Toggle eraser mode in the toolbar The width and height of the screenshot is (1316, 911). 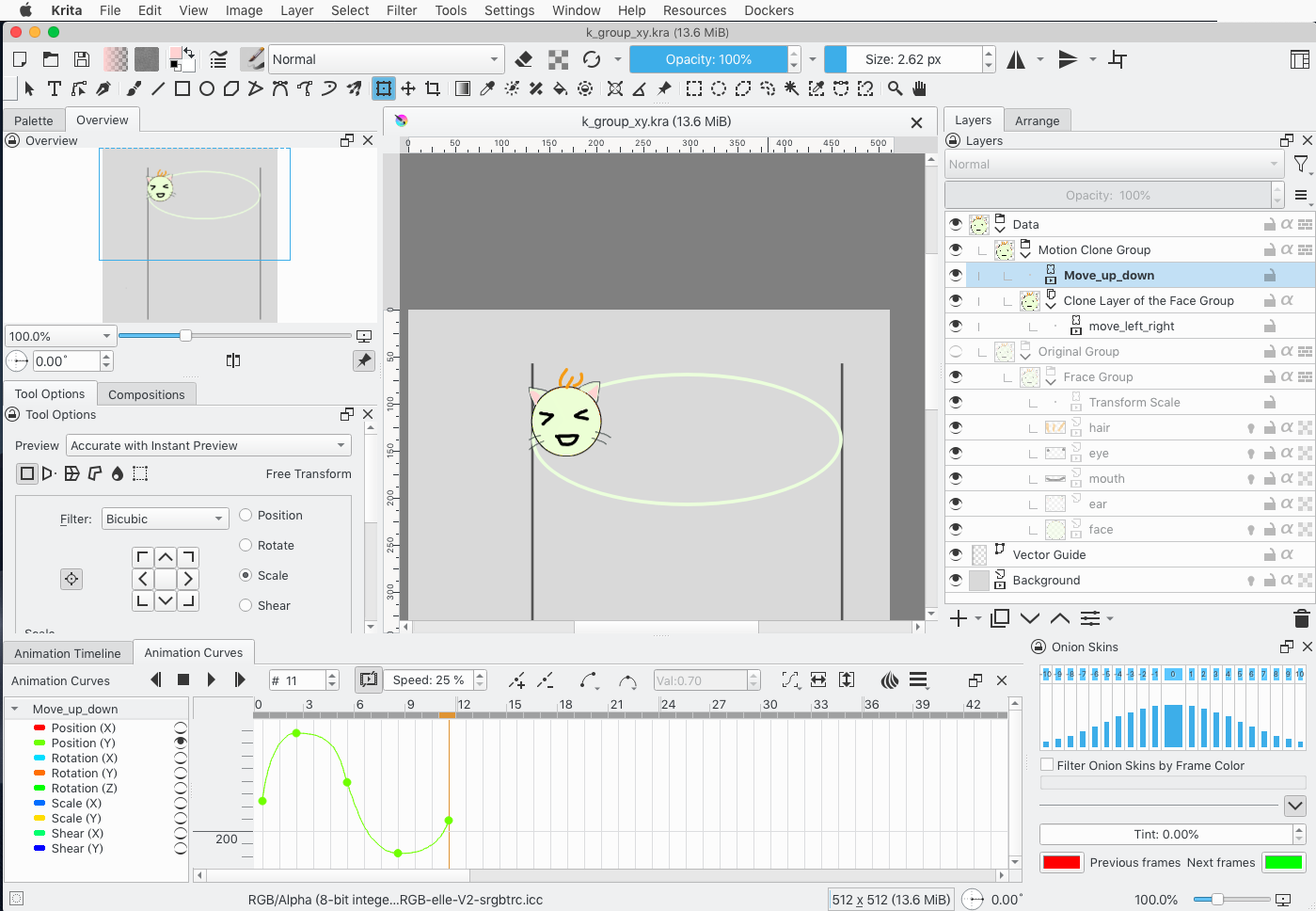(524, 59)
